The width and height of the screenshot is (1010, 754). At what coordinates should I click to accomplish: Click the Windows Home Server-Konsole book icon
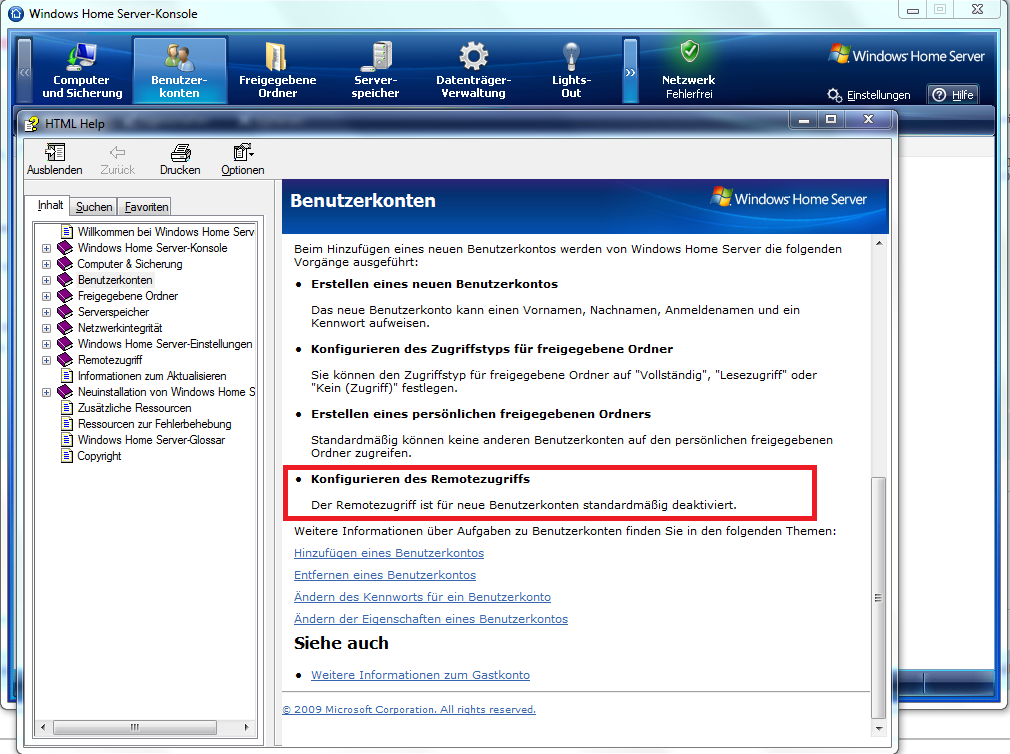(65, 248)
